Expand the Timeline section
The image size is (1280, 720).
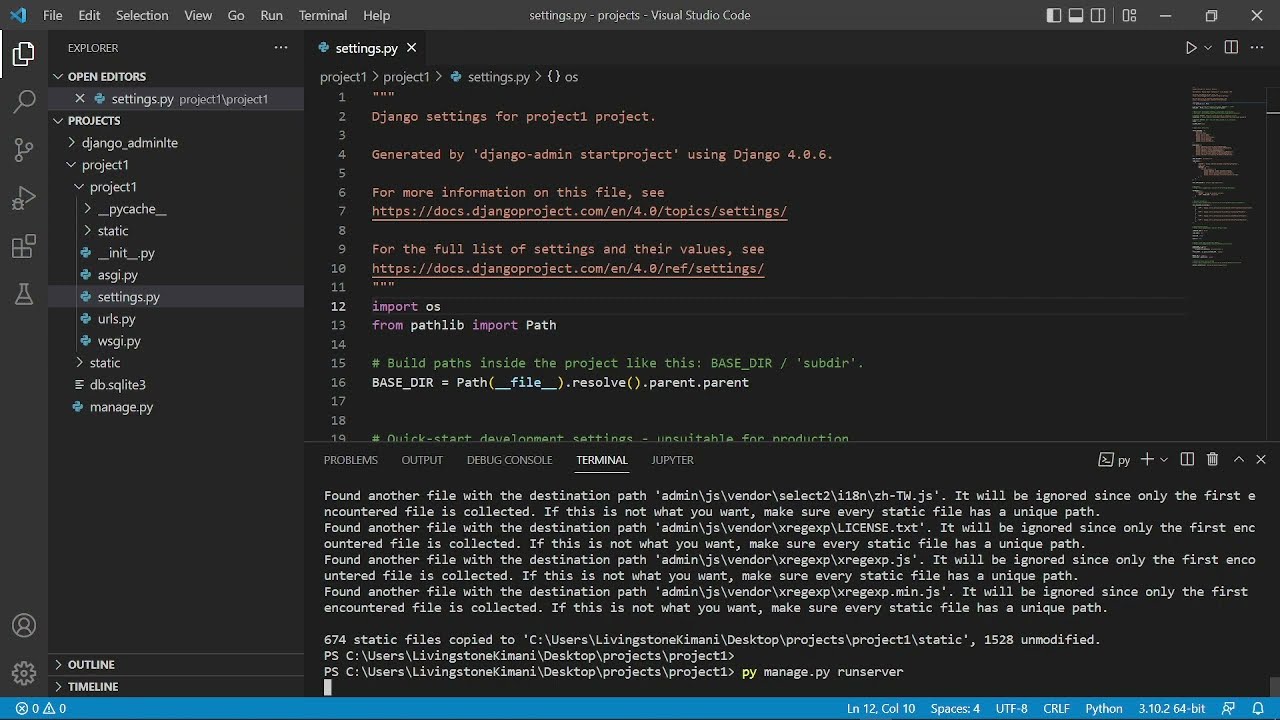176,686
